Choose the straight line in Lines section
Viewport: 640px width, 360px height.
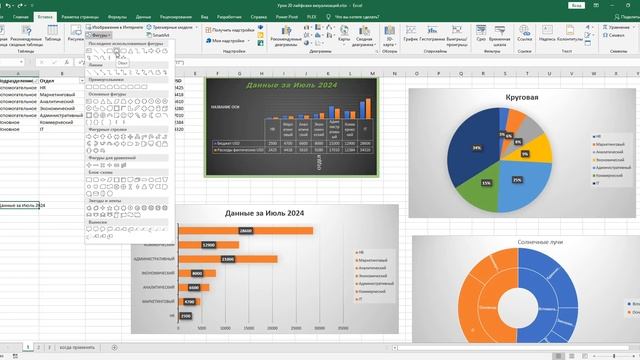89,73
